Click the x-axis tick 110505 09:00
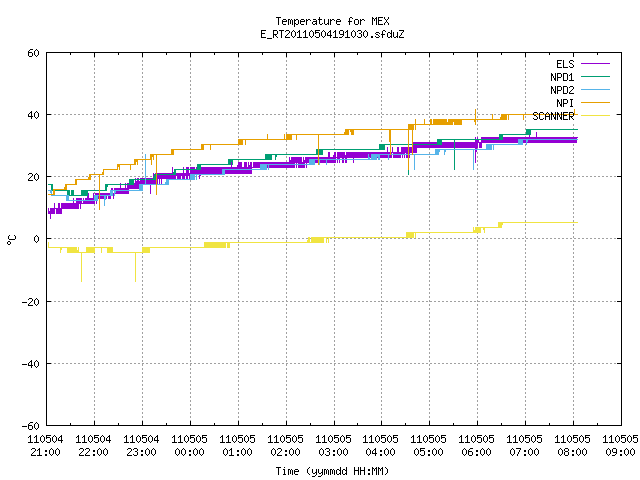This screenshot has width=640, height=480. tap(620, 446)
